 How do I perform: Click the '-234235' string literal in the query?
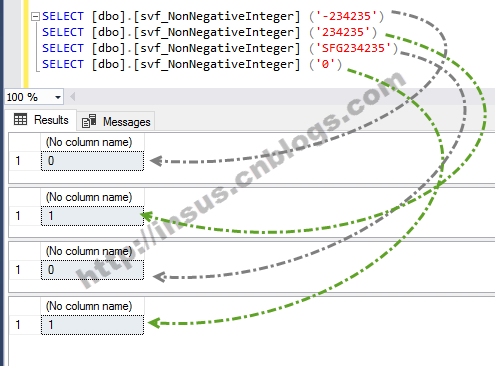point(346,16)
